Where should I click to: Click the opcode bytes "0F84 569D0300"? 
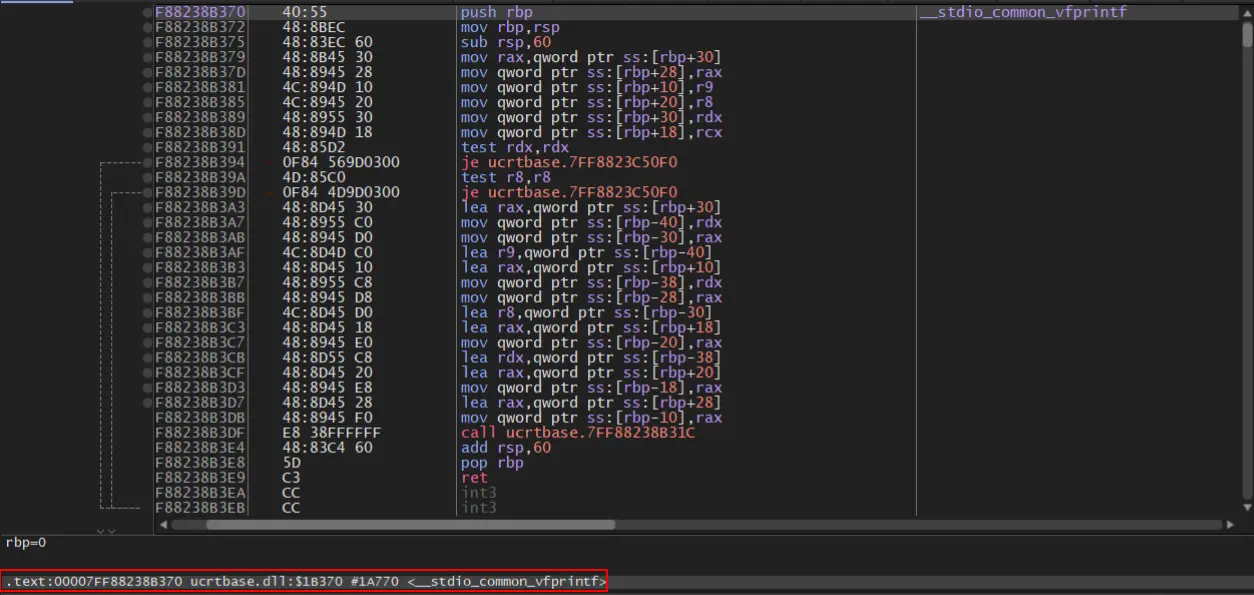tap(340, 162)
